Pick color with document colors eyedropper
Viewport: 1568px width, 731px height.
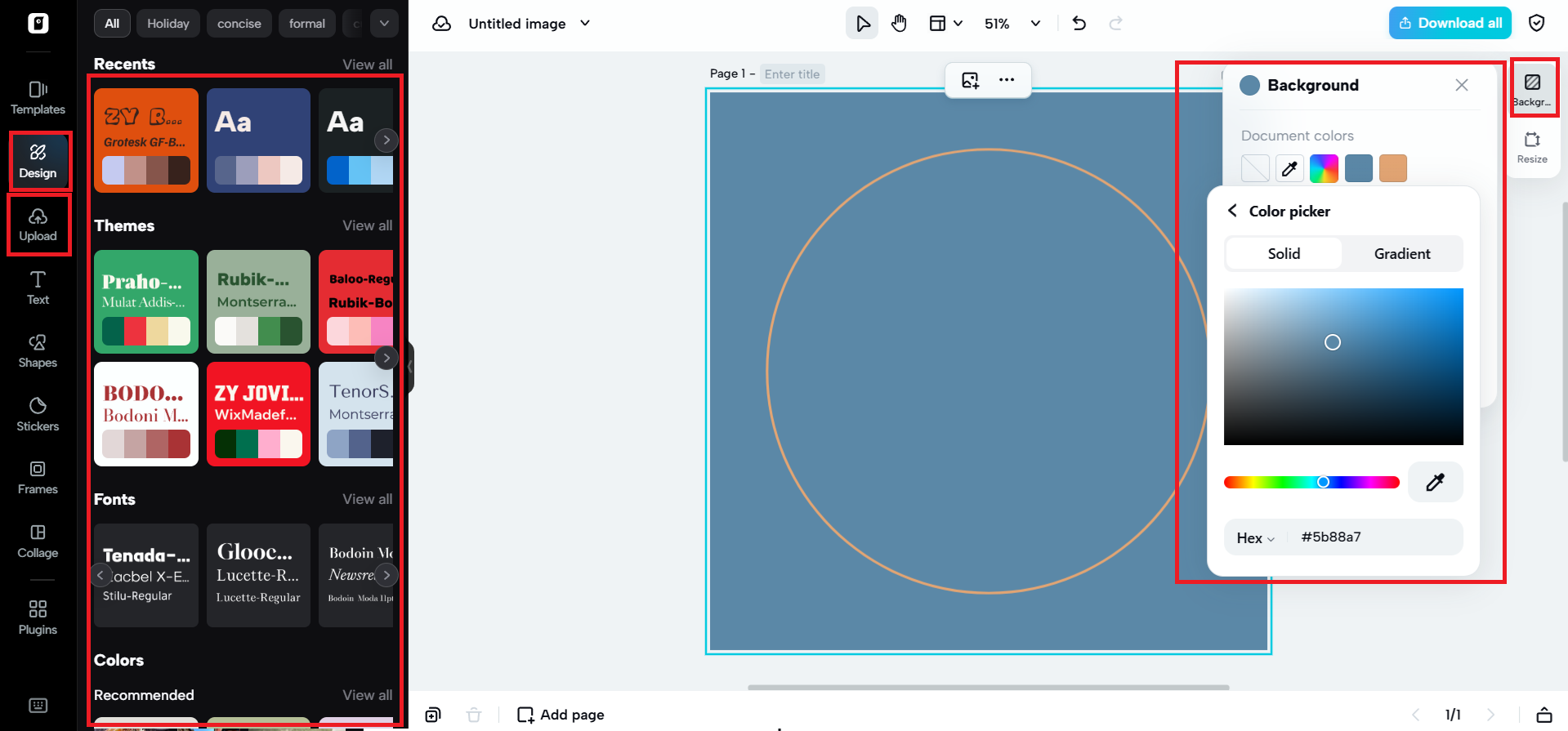coord(1289,168)
